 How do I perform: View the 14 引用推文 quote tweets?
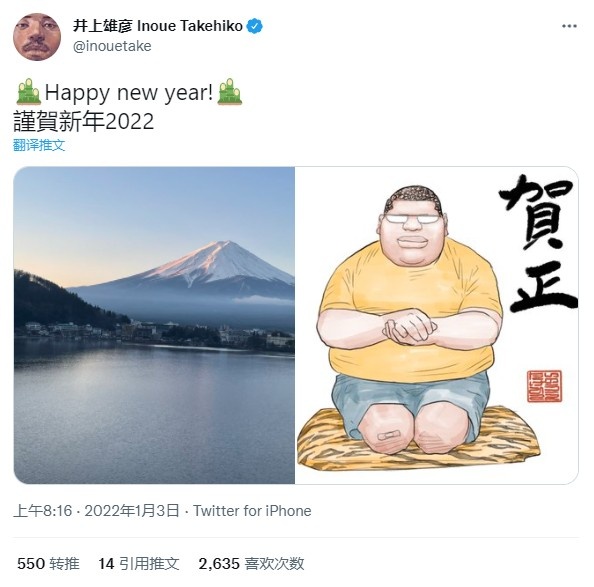pyautogui.click(x=138, y=564)
